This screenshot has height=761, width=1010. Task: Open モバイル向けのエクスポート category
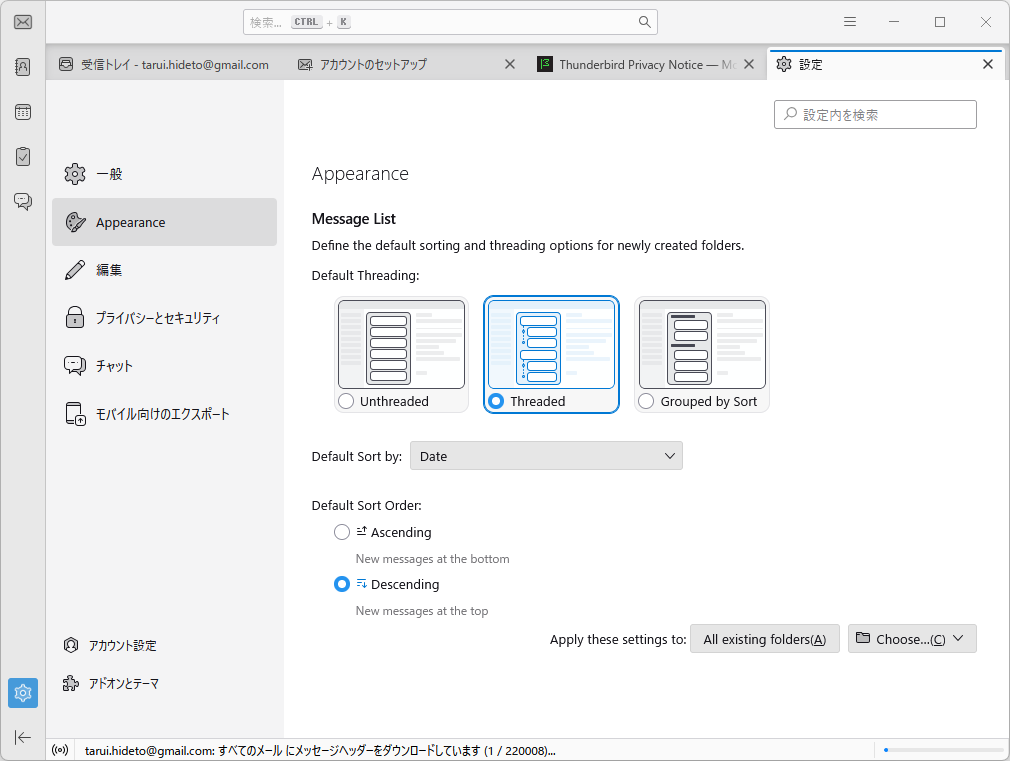point(164,414)
